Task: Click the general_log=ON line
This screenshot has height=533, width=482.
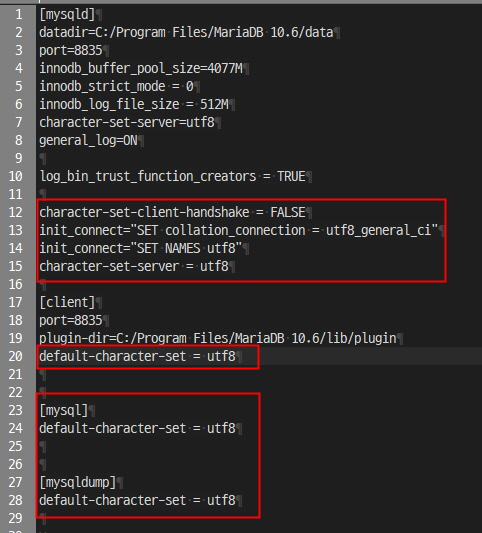Action: click(x=88, y=140)
